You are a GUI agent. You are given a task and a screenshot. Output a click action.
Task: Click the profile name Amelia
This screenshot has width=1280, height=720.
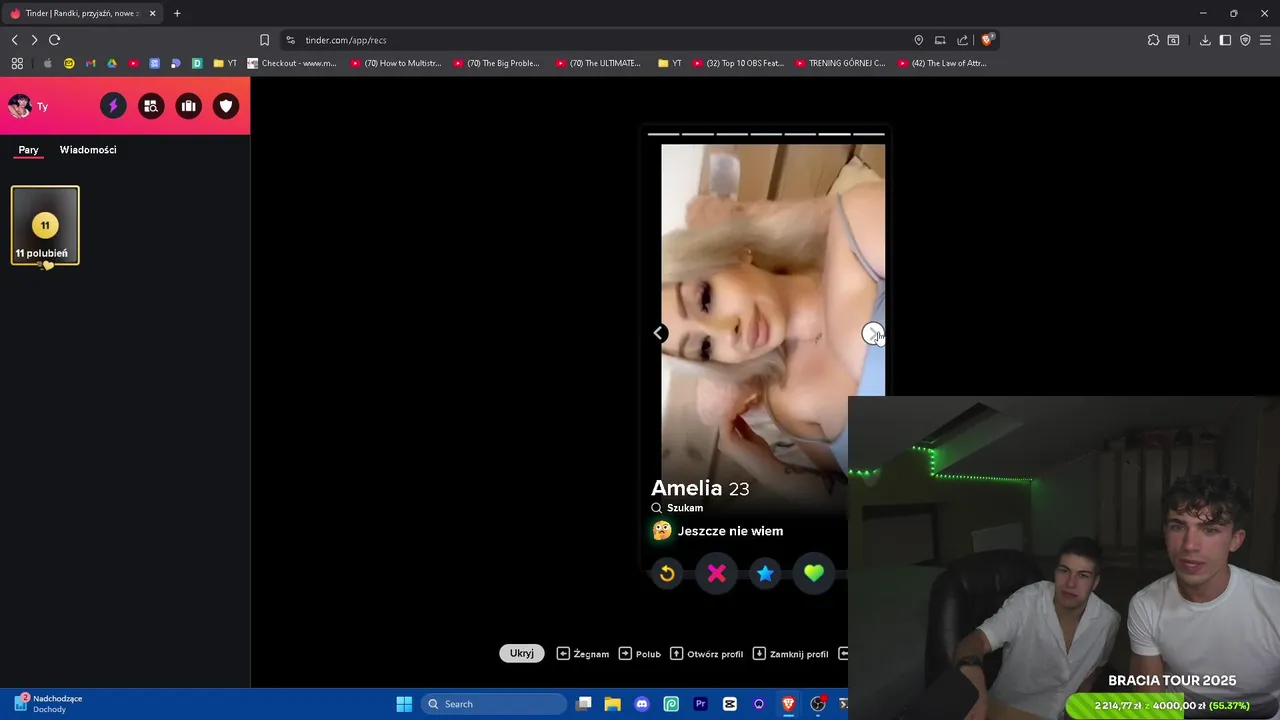click(x=686, y=488)
